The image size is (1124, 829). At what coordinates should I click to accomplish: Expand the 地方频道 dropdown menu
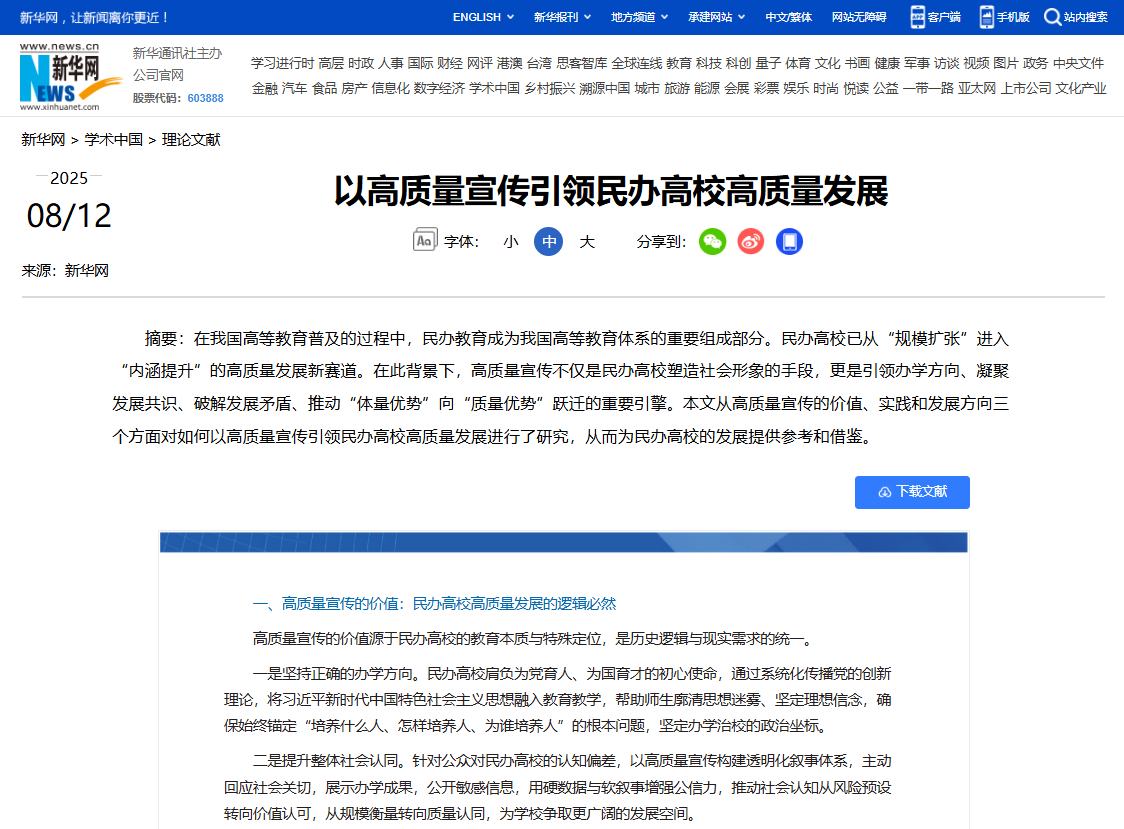[x=639, y=17]
